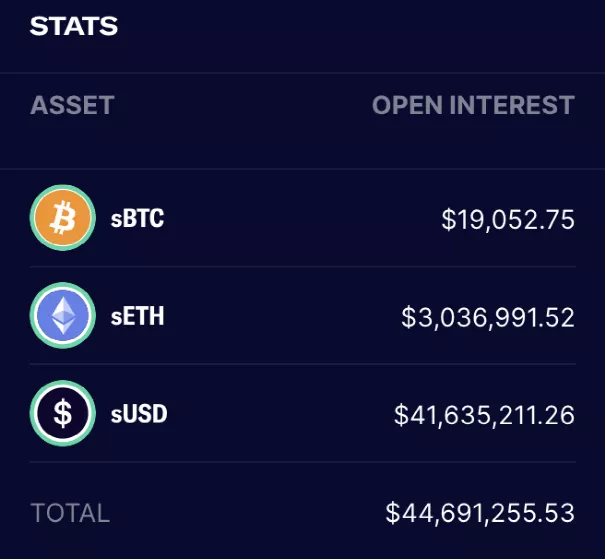
Task: Click the orange Bitcoin sBTC icon
Action: coord(63,218)
